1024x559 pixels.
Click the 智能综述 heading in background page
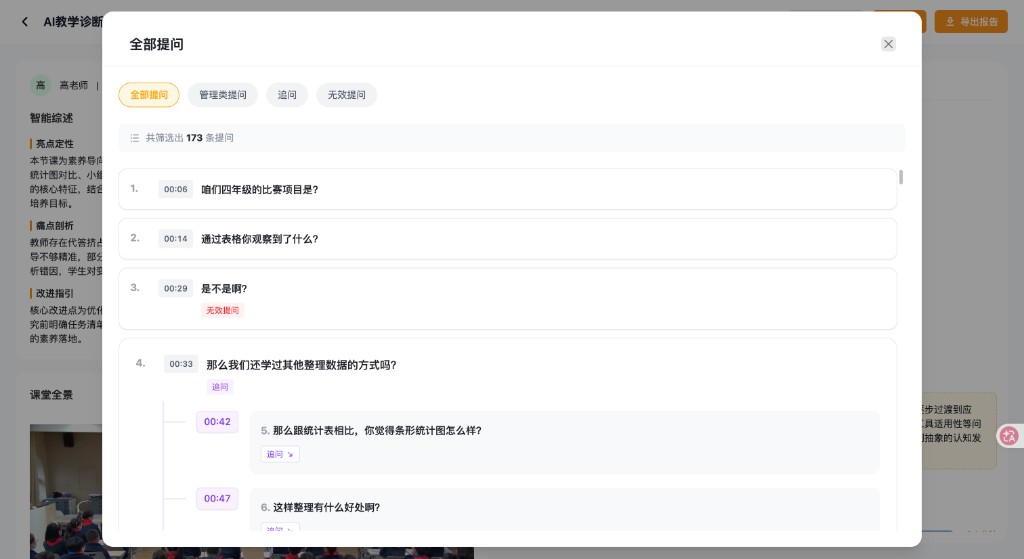[51, 118]
